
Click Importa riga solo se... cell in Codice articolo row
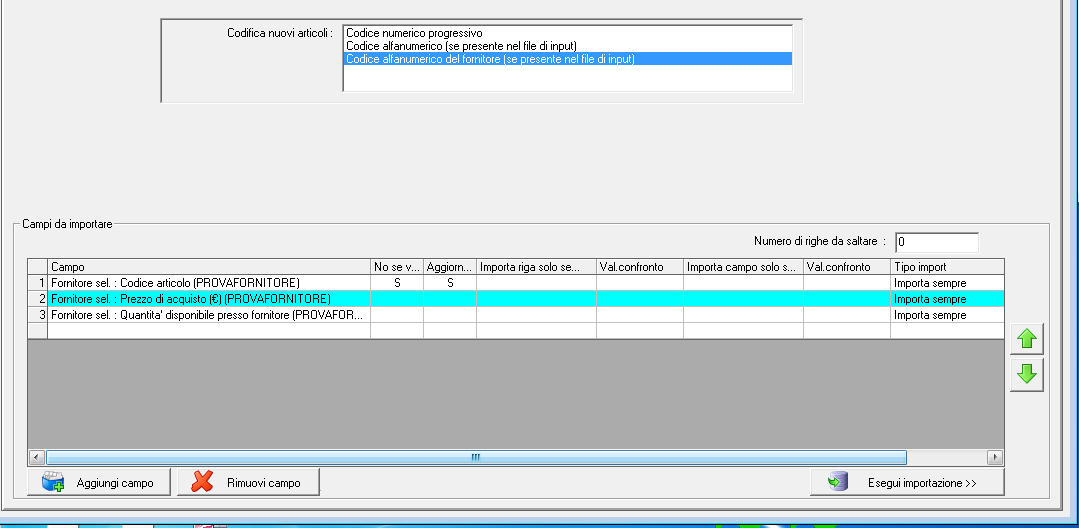coord(537,282)
